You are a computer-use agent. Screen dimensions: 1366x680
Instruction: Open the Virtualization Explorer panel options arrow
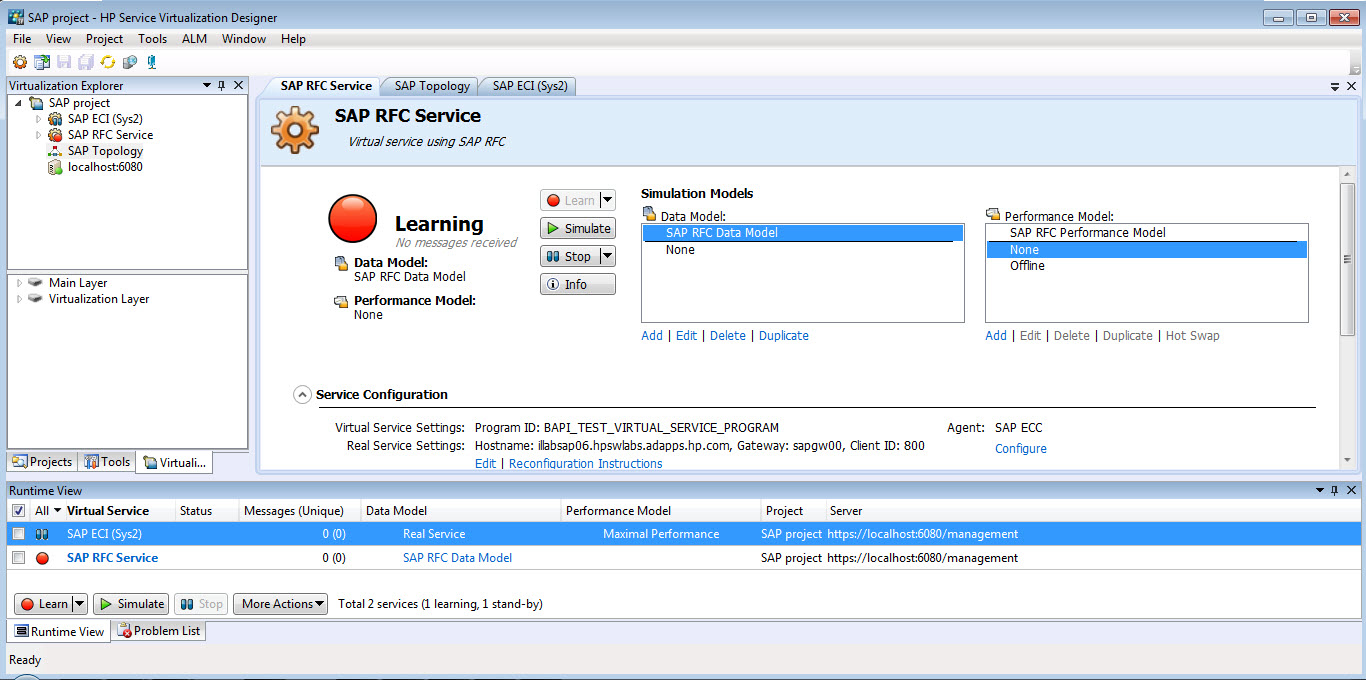coord(206,86)
